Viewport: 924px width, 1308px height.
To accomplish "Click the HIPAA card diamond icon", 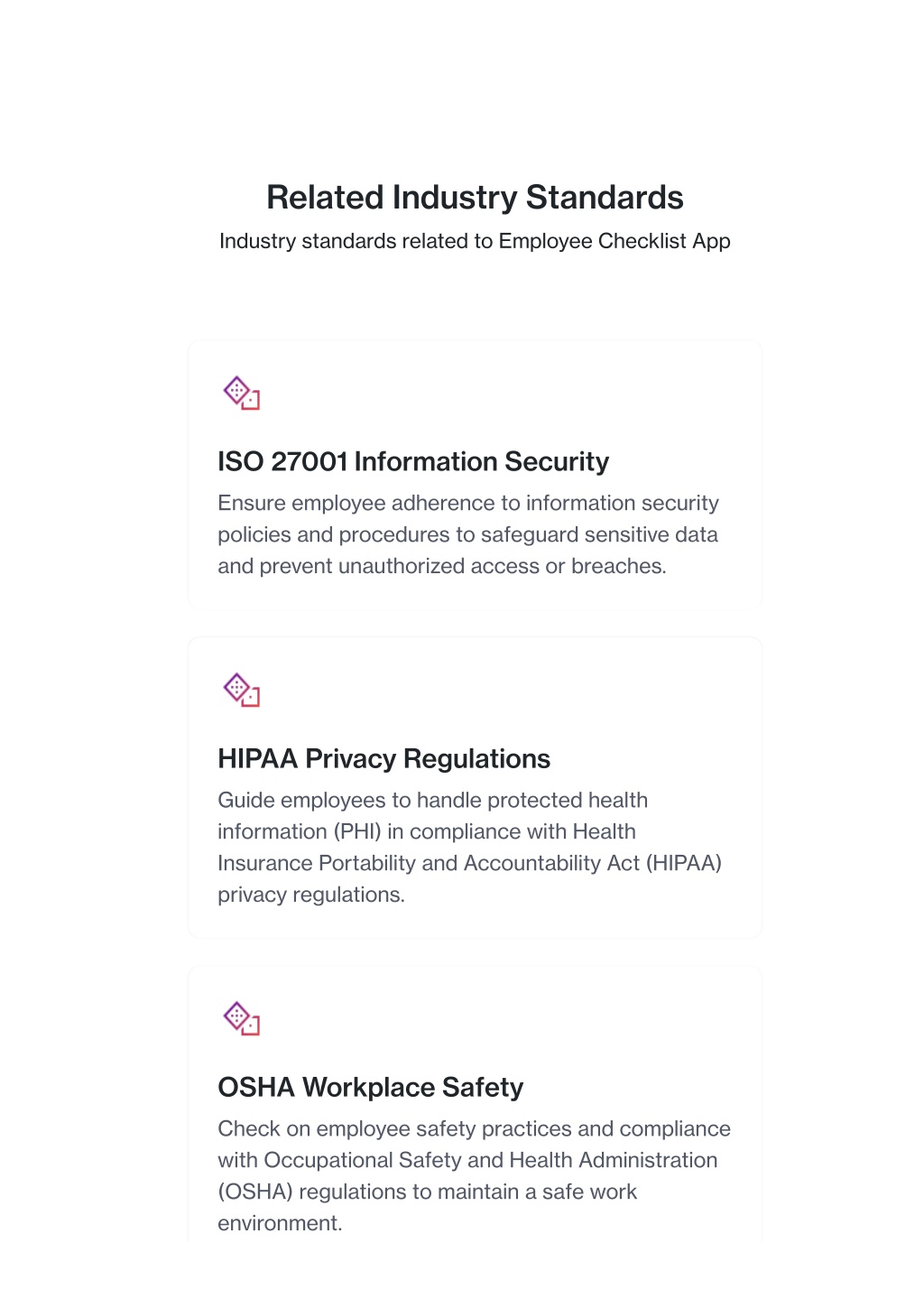I will [x=242, y=690].
